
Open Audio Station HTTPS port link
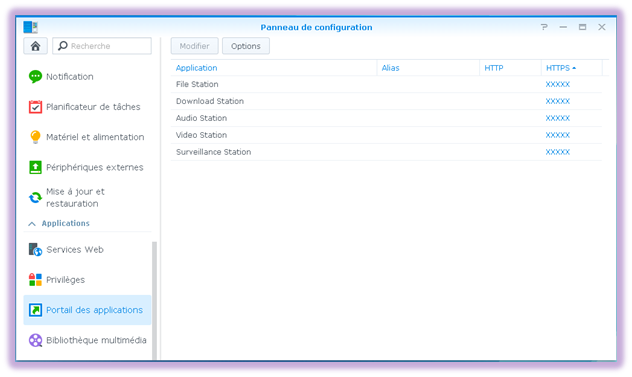pos(557,118)
